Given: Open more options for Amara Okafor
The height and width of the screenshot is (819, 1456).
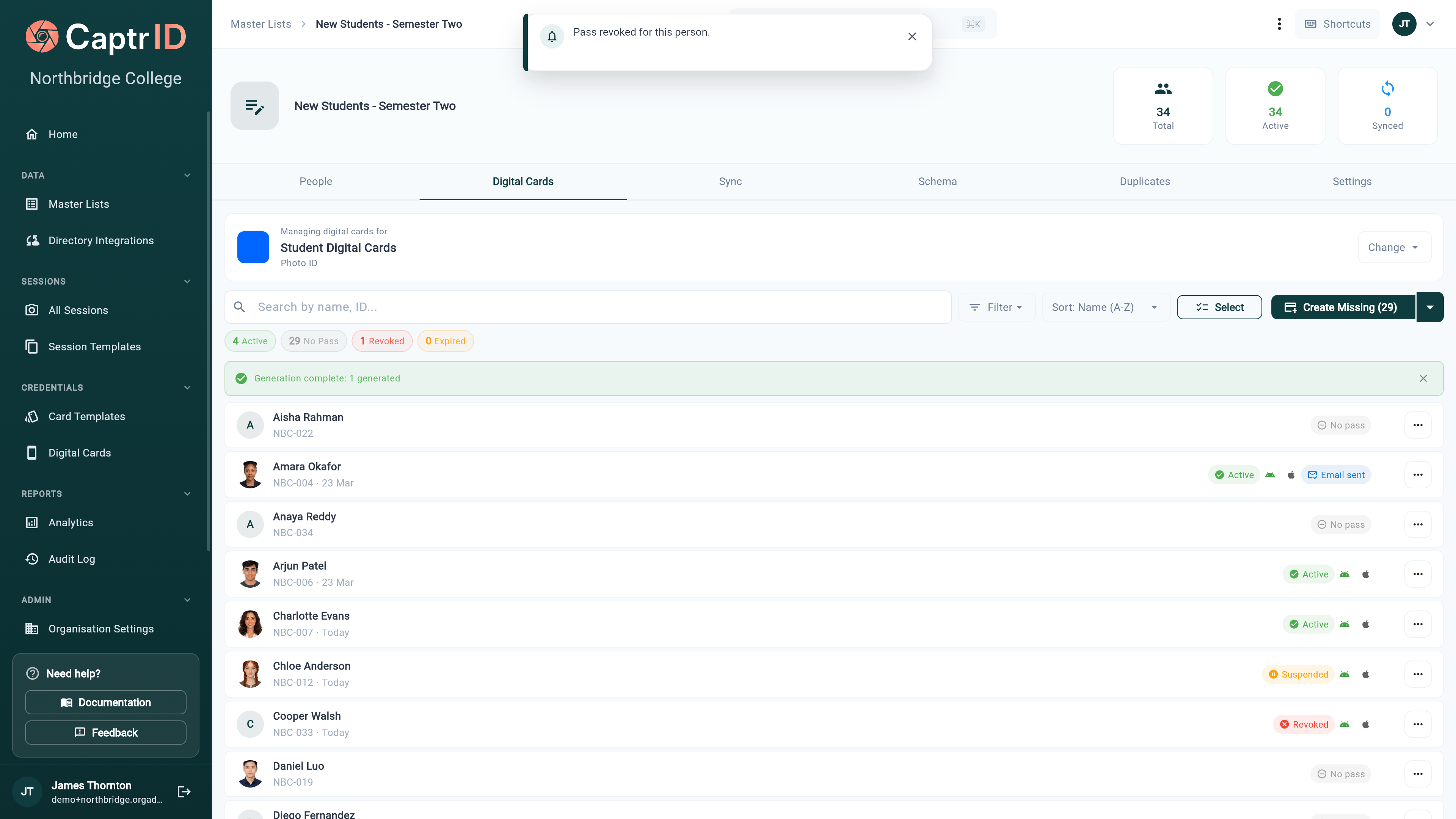Looking at the screenshot, I should click(1418, 475).
